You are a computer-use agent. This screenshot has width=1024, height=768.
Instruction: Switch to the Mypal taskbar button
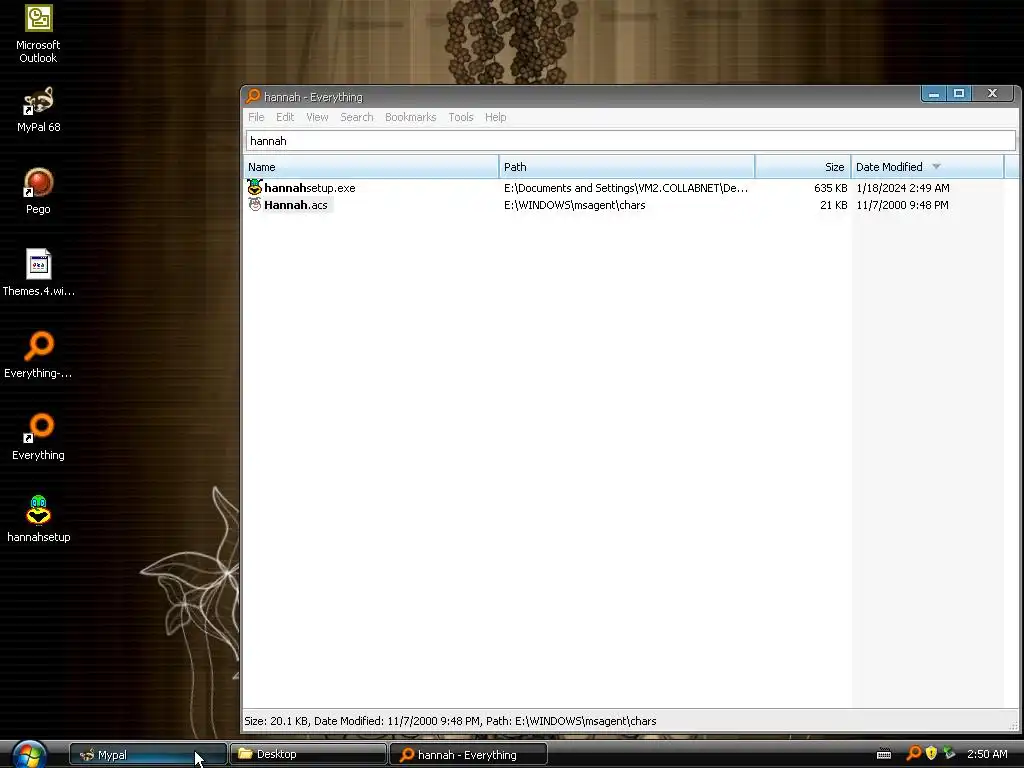click(148, 754)
